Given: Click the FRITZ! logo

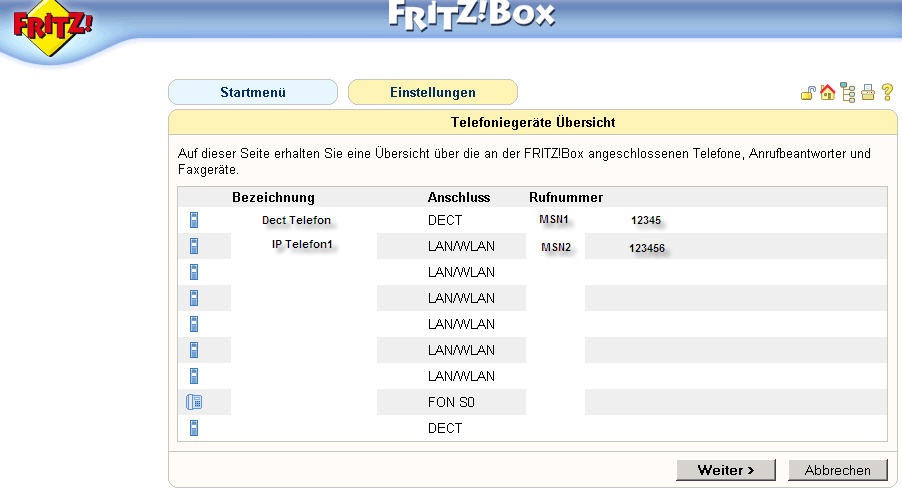Looking at the screenshot, I should click(x=52, y=28).
